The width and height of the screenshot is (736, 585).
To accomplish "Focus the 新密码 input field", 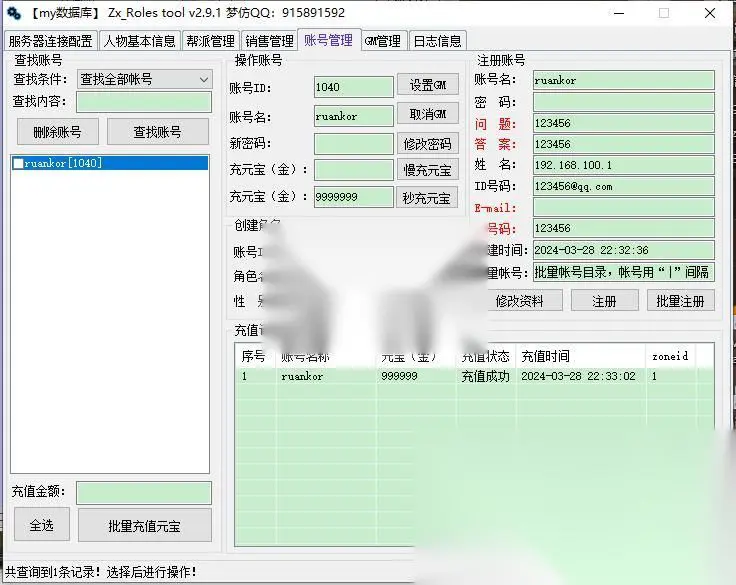I will 354,144.
